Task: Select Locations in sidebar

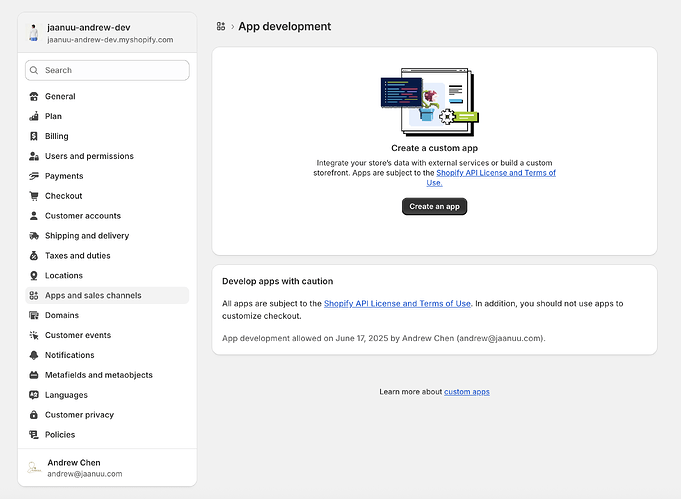Action: tap(107, 276)
